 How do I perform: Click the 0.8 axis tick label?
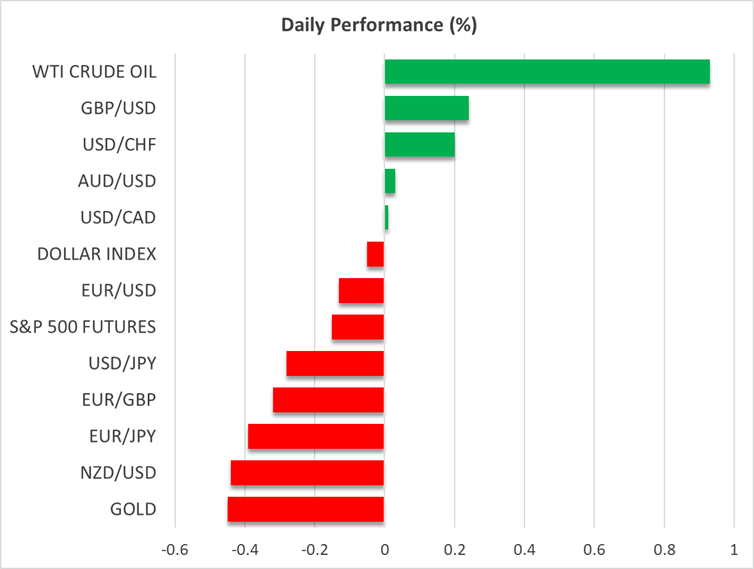click(x=664, y=550)
